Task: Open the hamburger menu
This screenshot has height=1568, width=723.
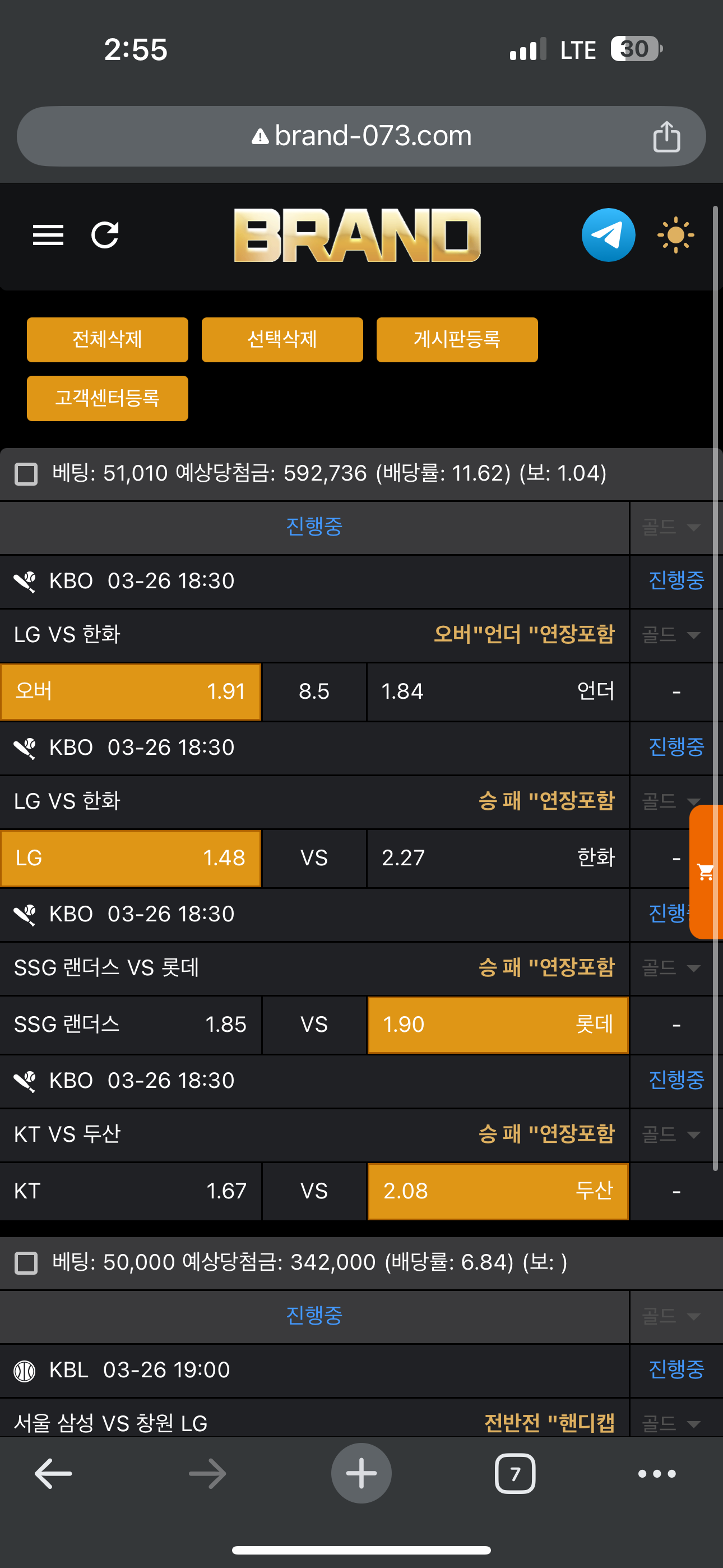Action: point(48,235)
